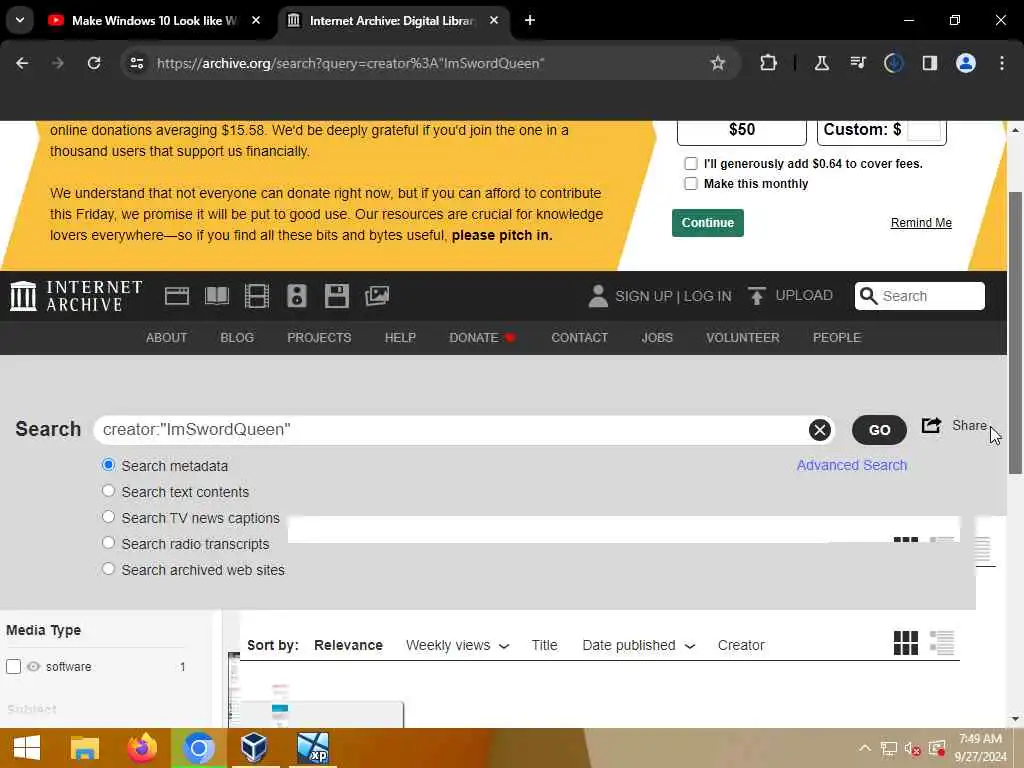The height and width of the screenshot is (768, 1024).
Task: Open the browser side panel icon
Action: (929, 63)
